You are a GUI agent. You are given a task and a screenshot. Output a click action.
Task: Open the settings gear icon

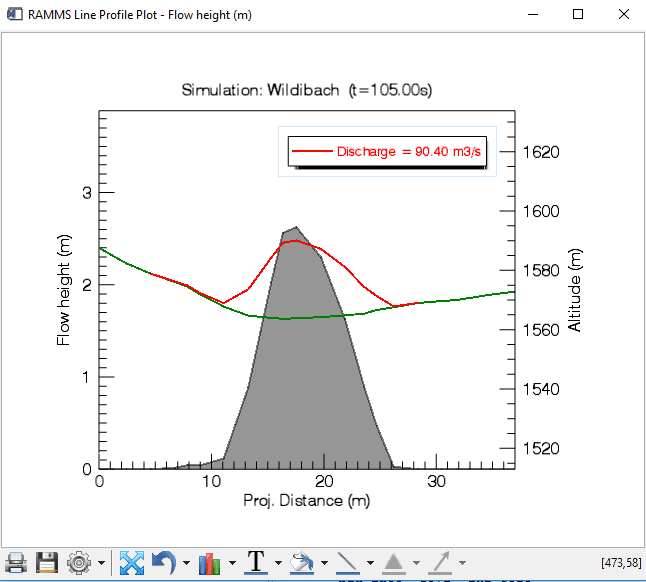pyautogui.click(x=79, y=563)
